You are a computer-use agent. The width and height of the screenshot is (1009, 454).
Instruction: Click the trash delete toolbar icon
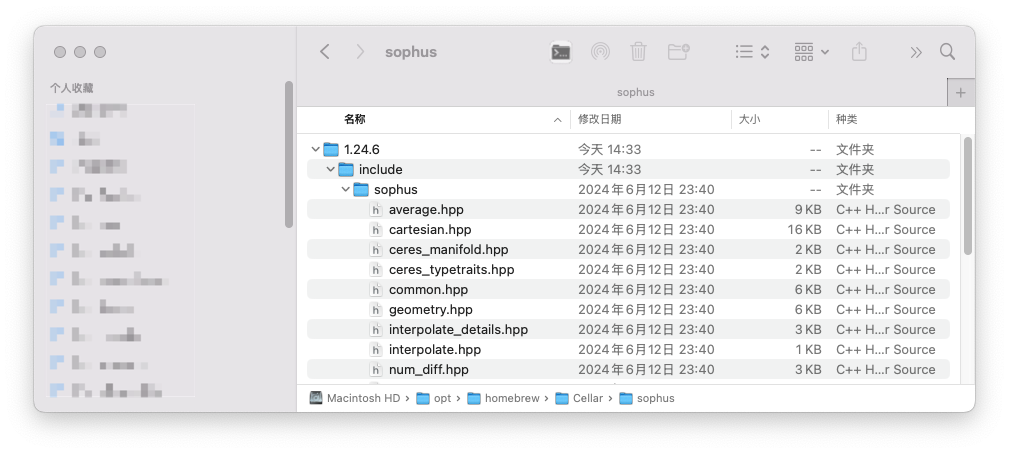pyautogui.click(x=638, y=52)
